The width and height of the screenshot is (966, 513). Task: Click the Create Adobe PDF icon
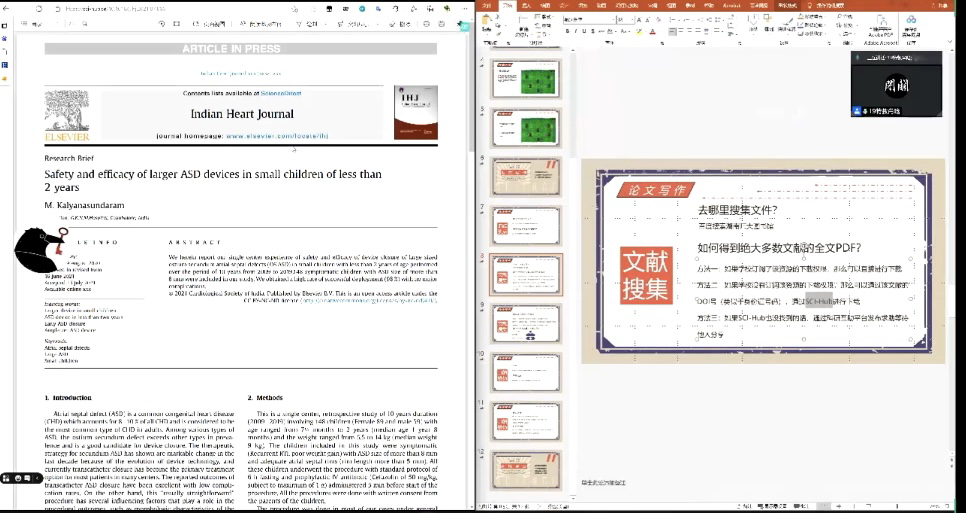[881, 24]
